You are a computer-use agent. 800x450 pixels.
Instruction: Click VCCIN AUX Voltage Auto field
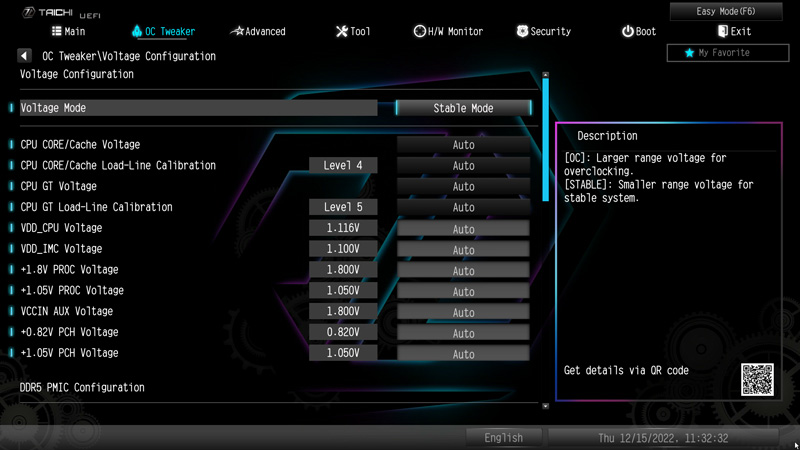point(463,313)
